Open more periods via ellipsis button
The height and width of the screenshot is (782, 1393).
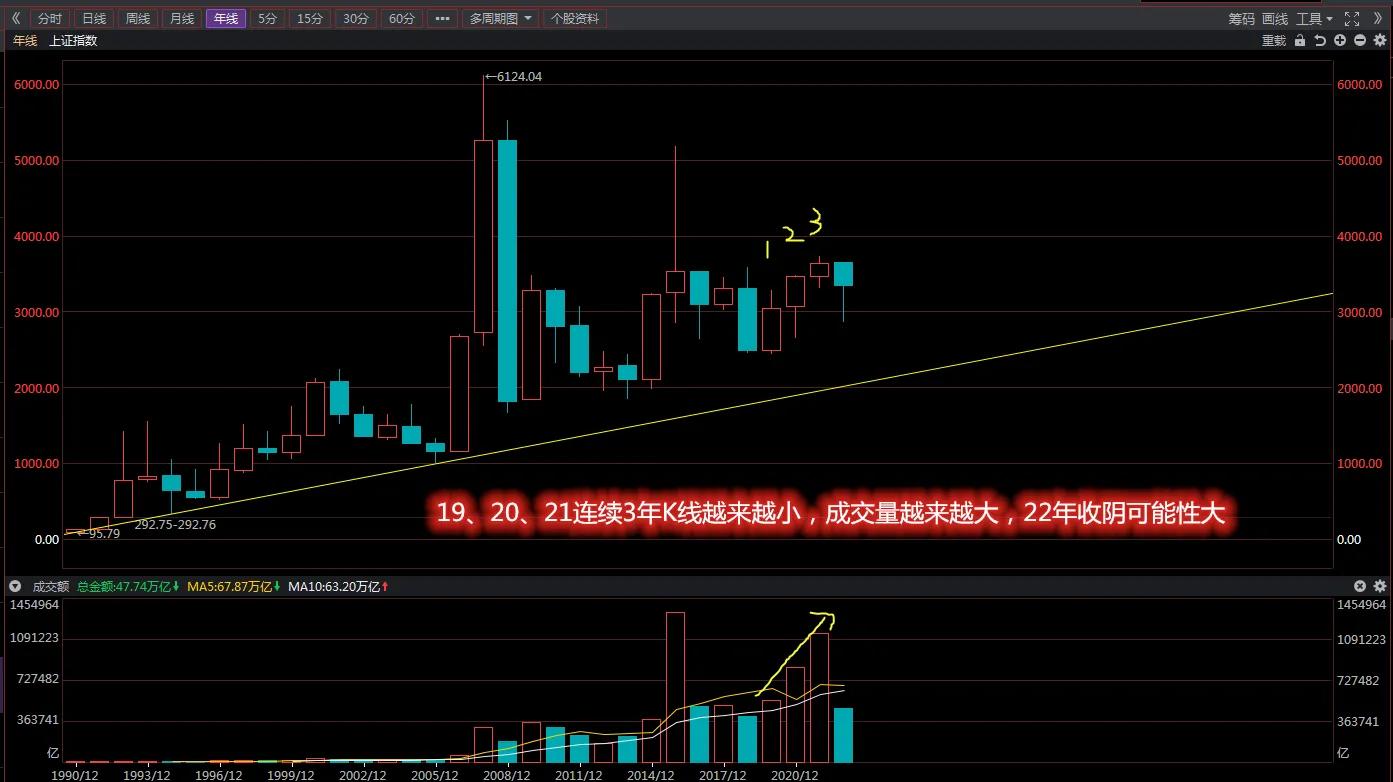pyautogui.click(x=443, y=18)
